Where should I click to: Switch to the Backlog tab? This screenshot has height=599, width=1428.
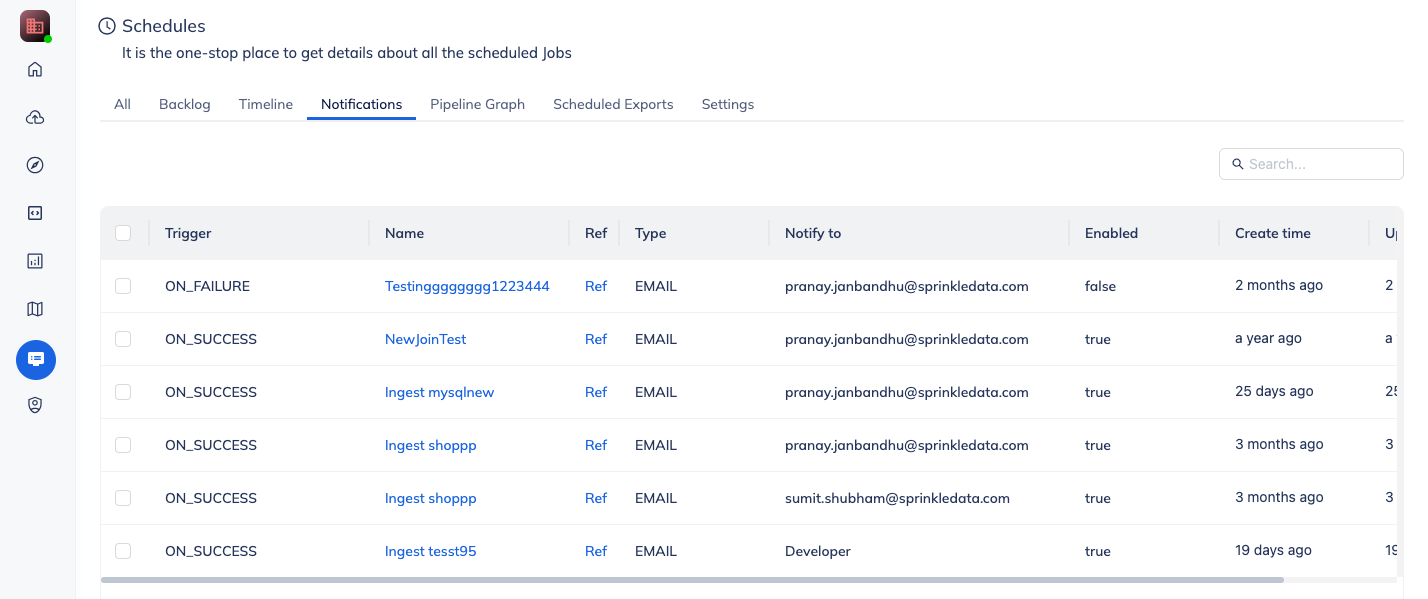[185, 104]
